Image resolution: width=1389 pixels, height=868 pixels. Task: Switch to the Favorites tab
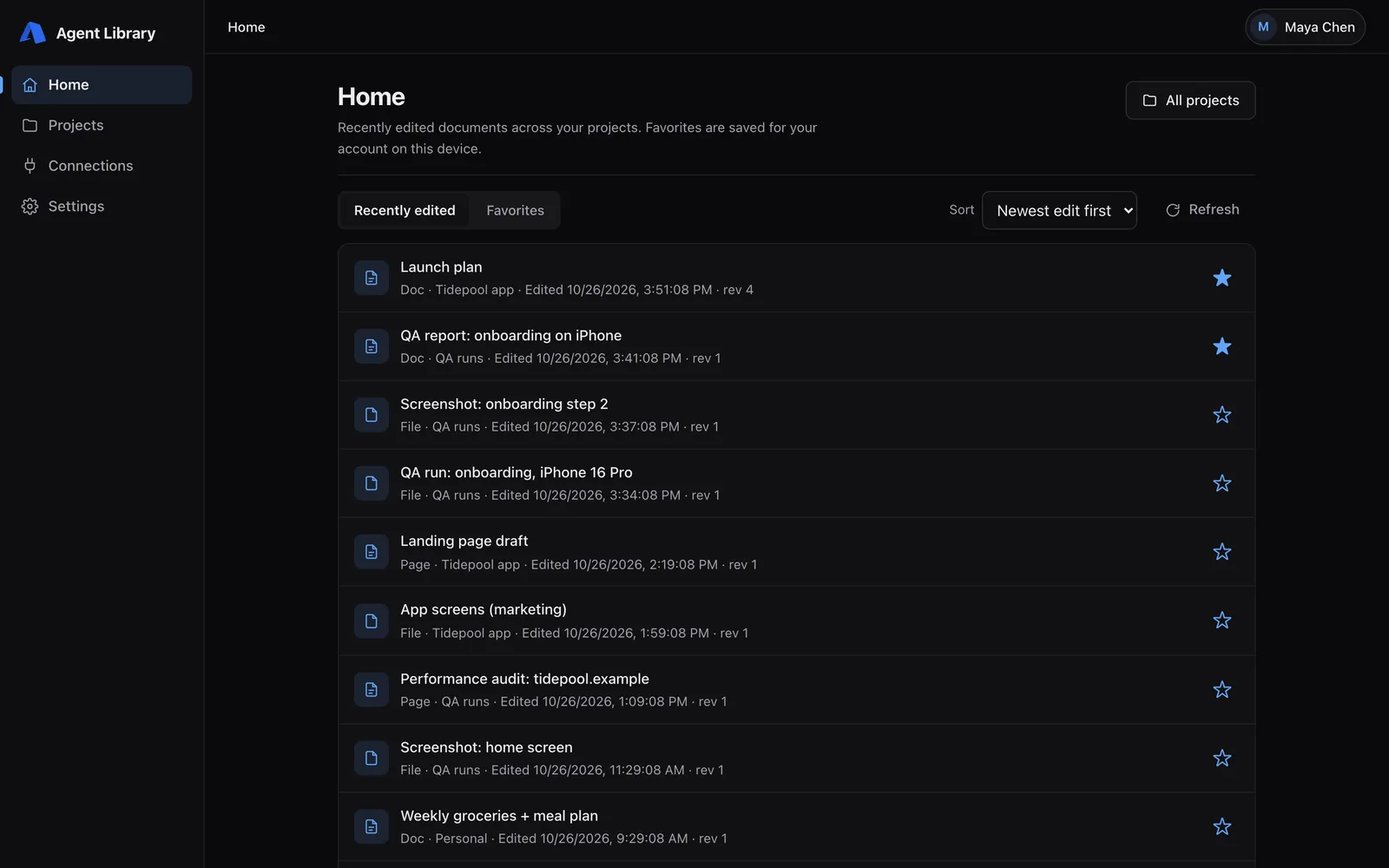pyautogui.click(x=516, y=210)
